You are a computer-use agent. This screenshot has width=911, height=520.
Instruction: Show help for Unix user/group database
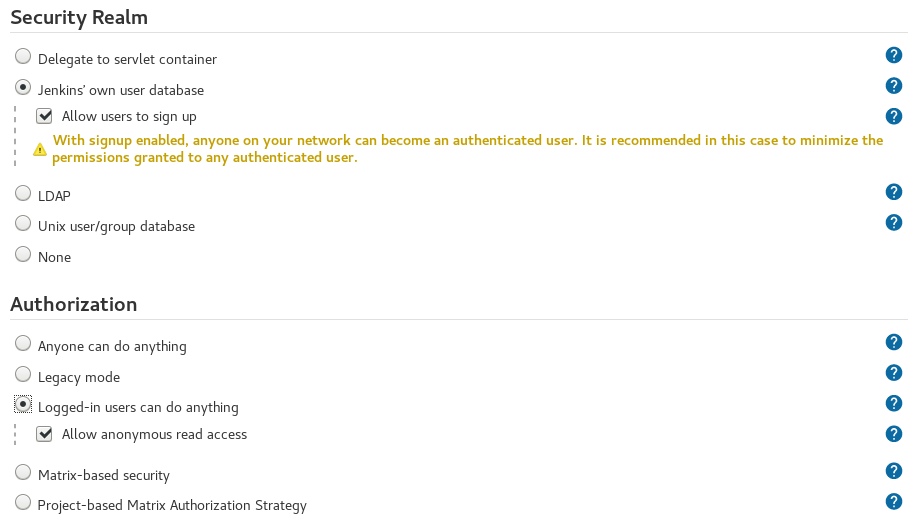(x=894, y=223)
